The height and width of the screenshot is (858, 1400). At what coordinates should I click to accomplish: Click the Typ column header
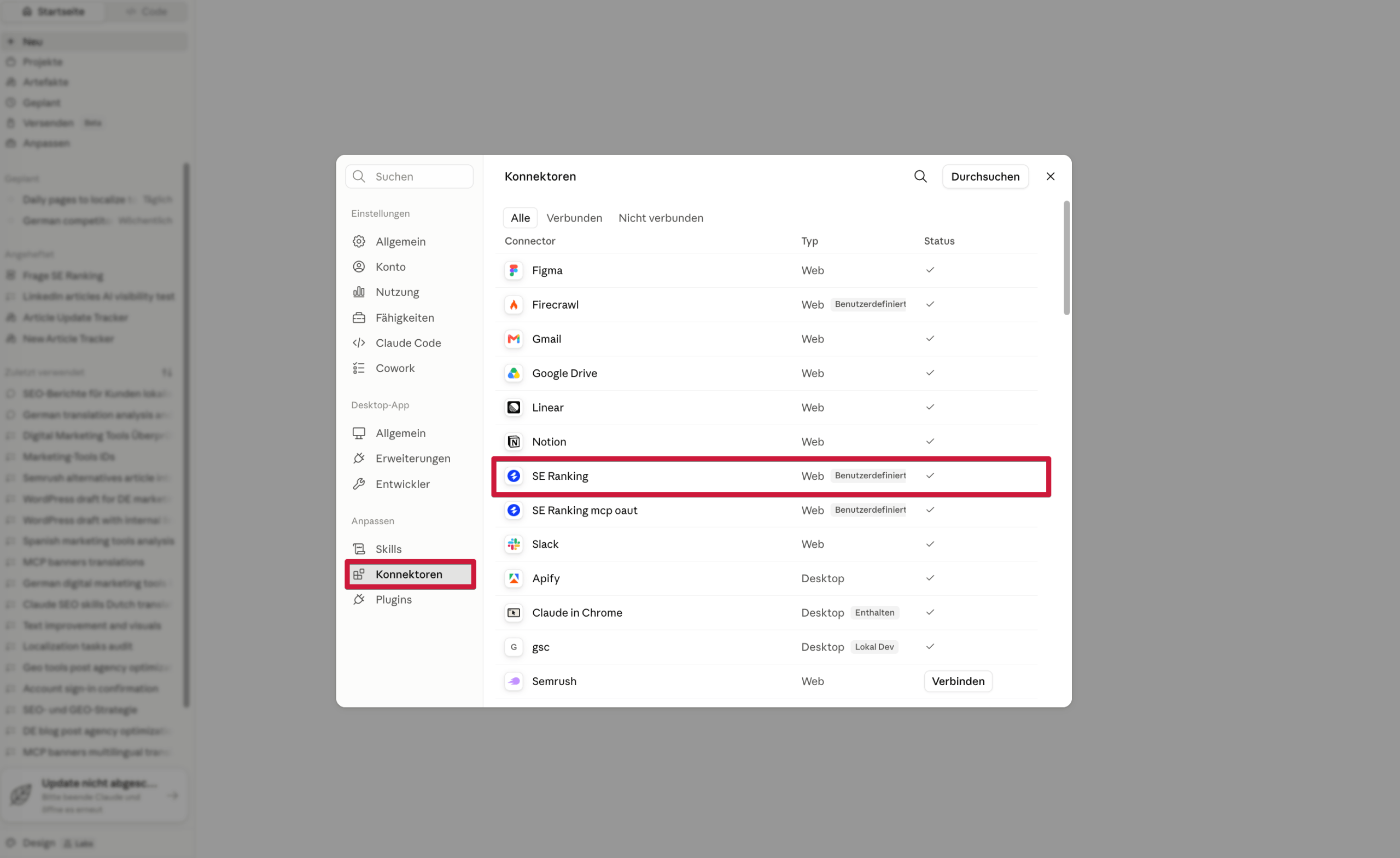pyautogui.click(x=810, y=241)
